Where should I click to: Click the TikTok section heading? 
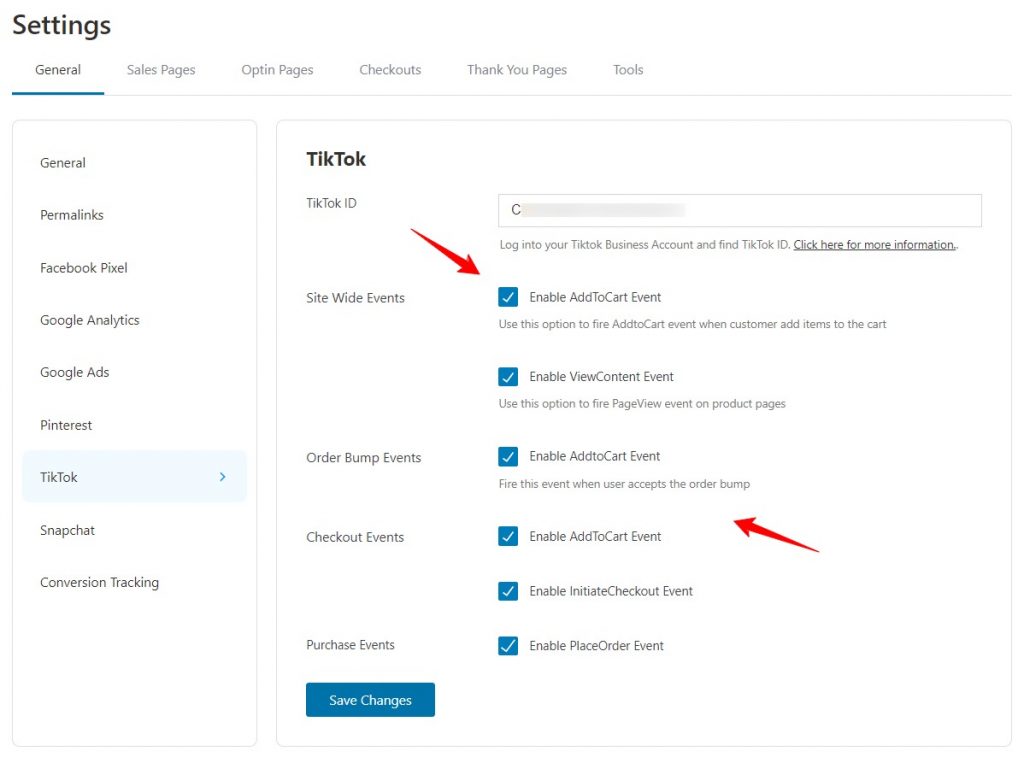pyautogui.click(x=336, y=159)
